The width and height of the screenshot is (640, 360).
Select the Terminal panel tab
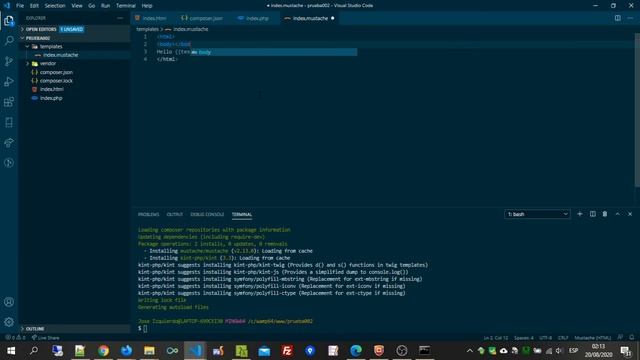[242, 214]
